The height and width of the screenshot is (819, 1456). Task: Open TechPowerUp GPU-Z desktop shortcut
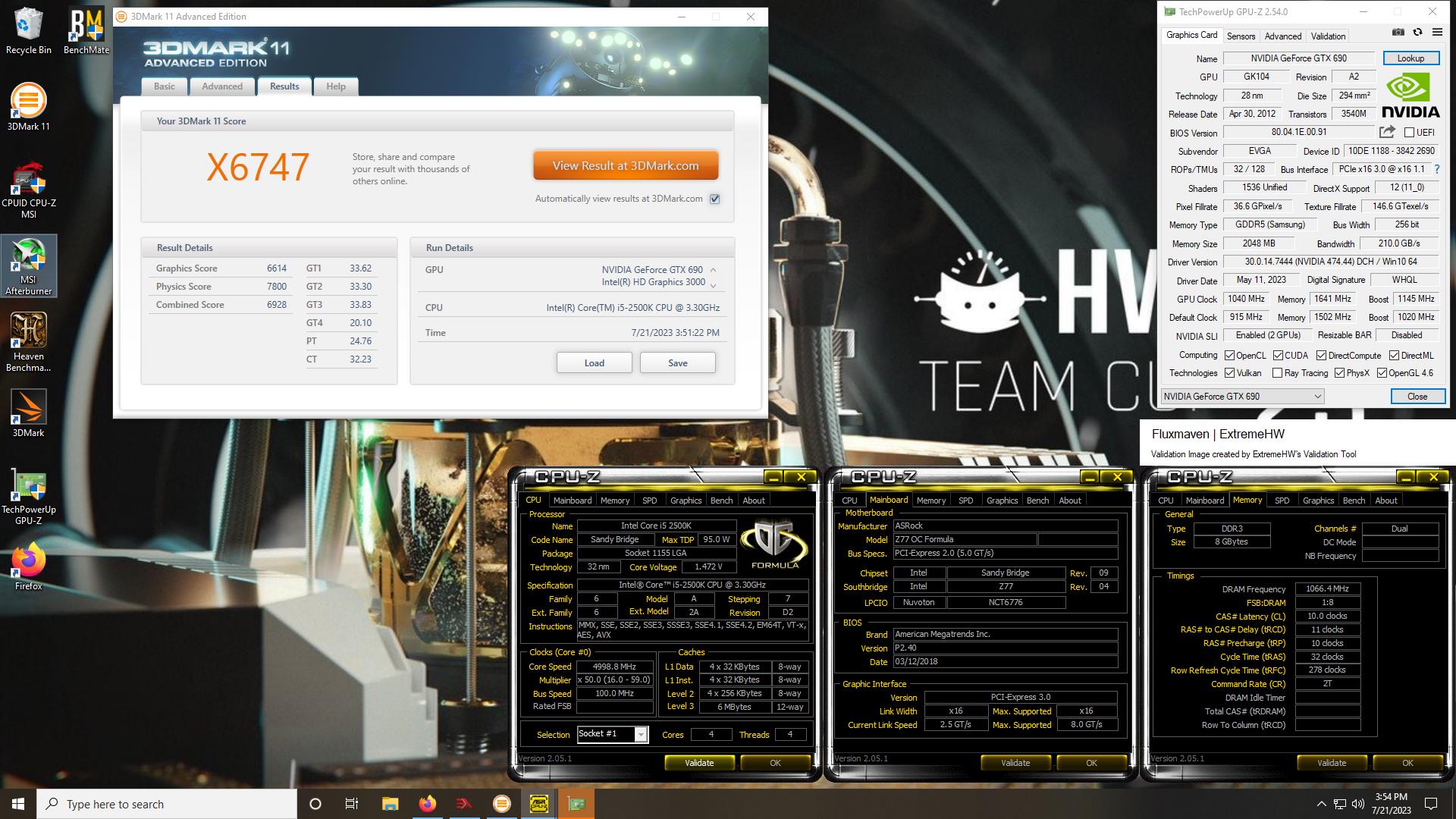(29, 496)
